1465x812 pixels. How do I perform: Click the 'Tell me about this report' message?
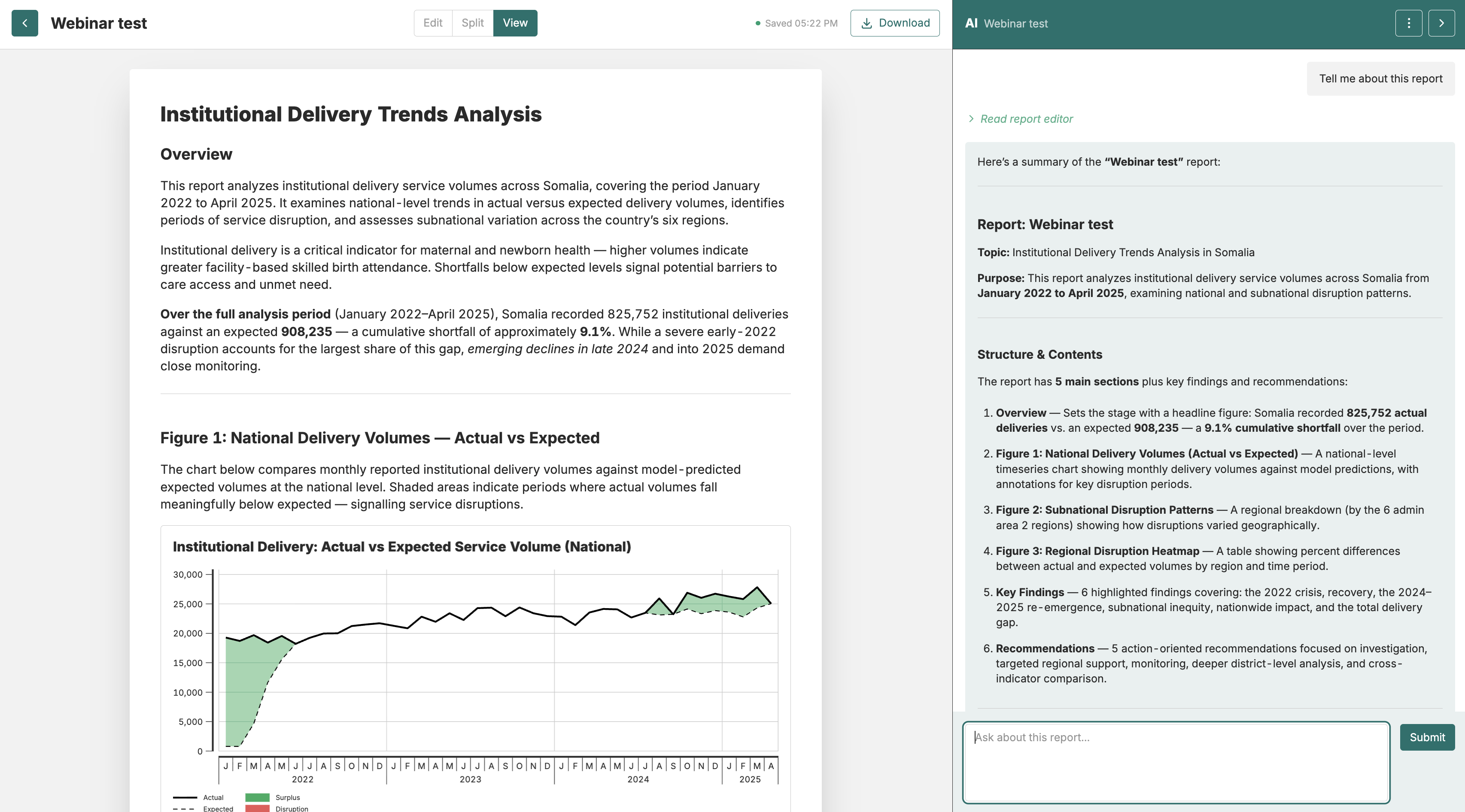1381,79
